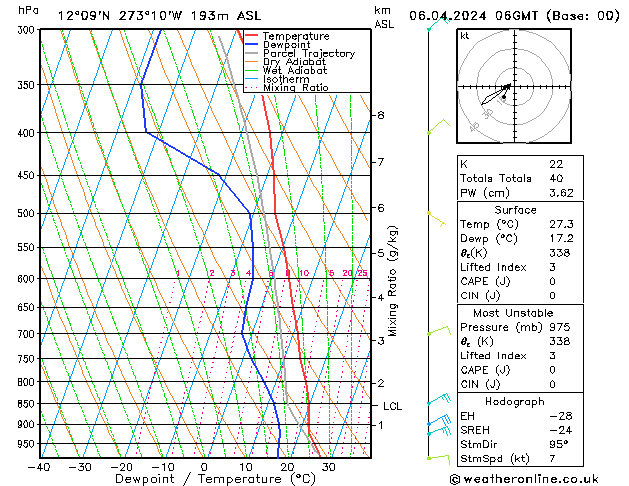Click the '8' km altitude label

(381, 115)
